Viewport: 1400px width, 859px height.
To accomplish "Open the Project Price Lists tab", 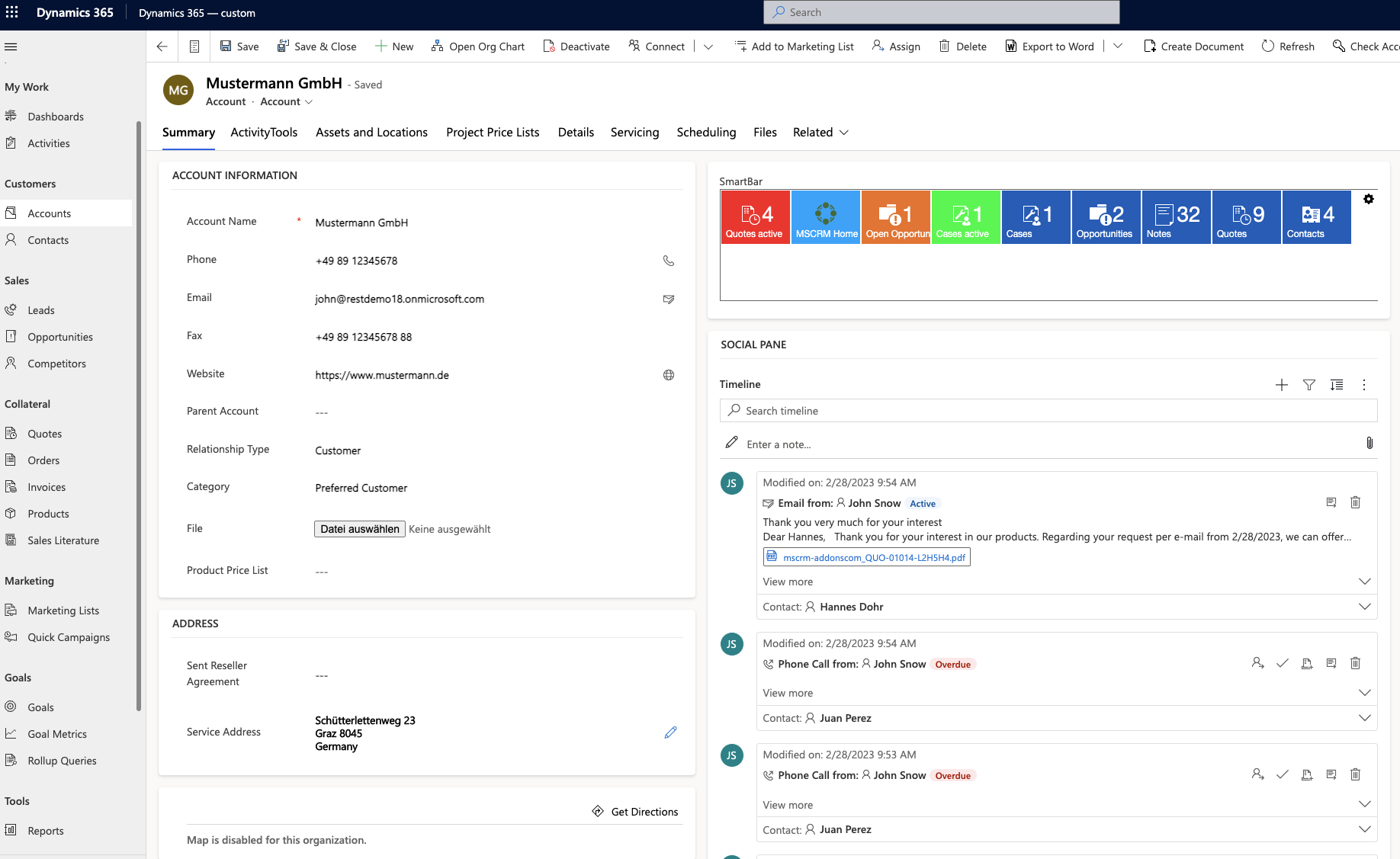I will 493,133.
